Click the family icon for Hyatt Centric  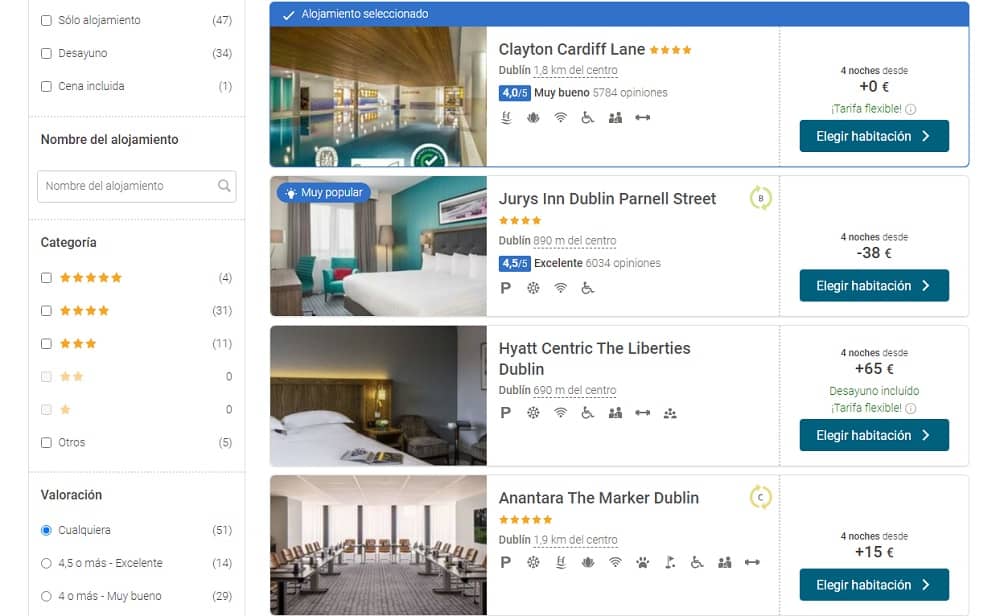[x=615, y=413]
